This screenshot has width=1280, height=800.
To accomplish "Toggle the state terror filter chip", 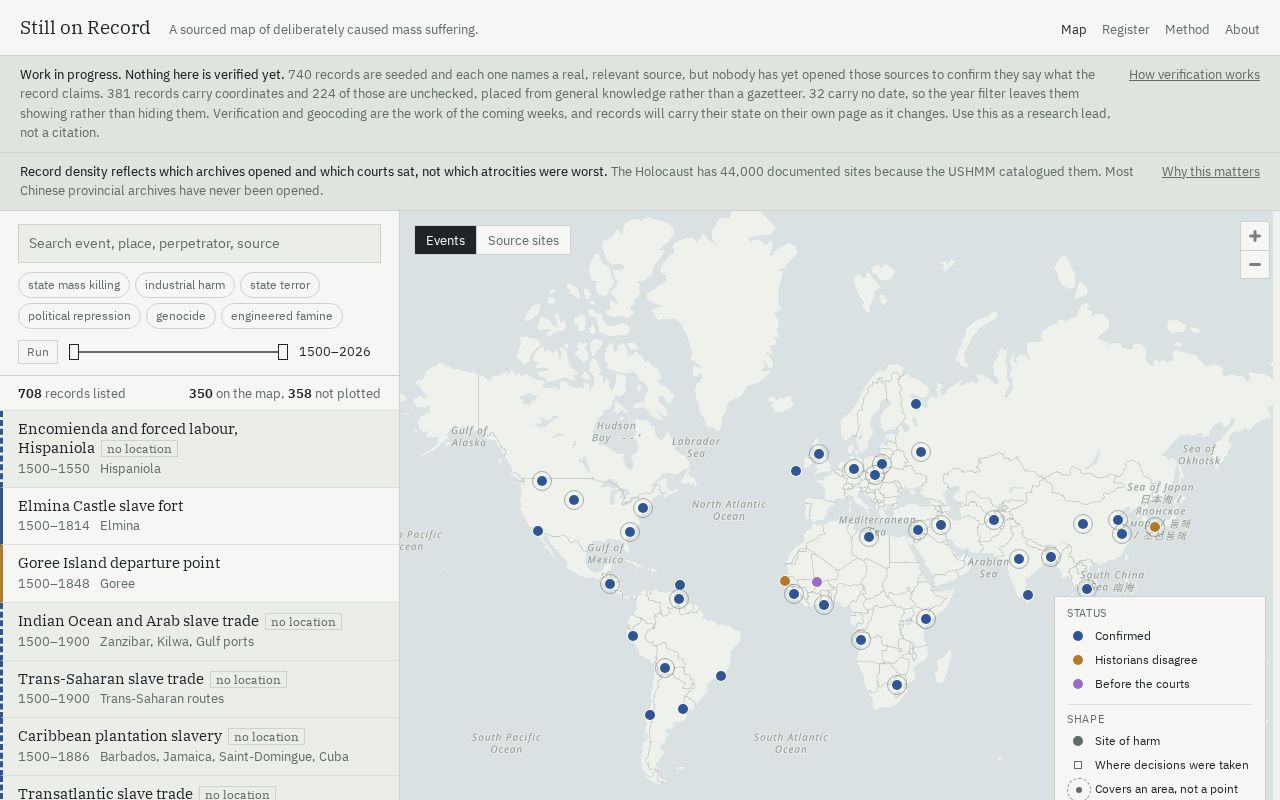I will [x=280, y=285].
